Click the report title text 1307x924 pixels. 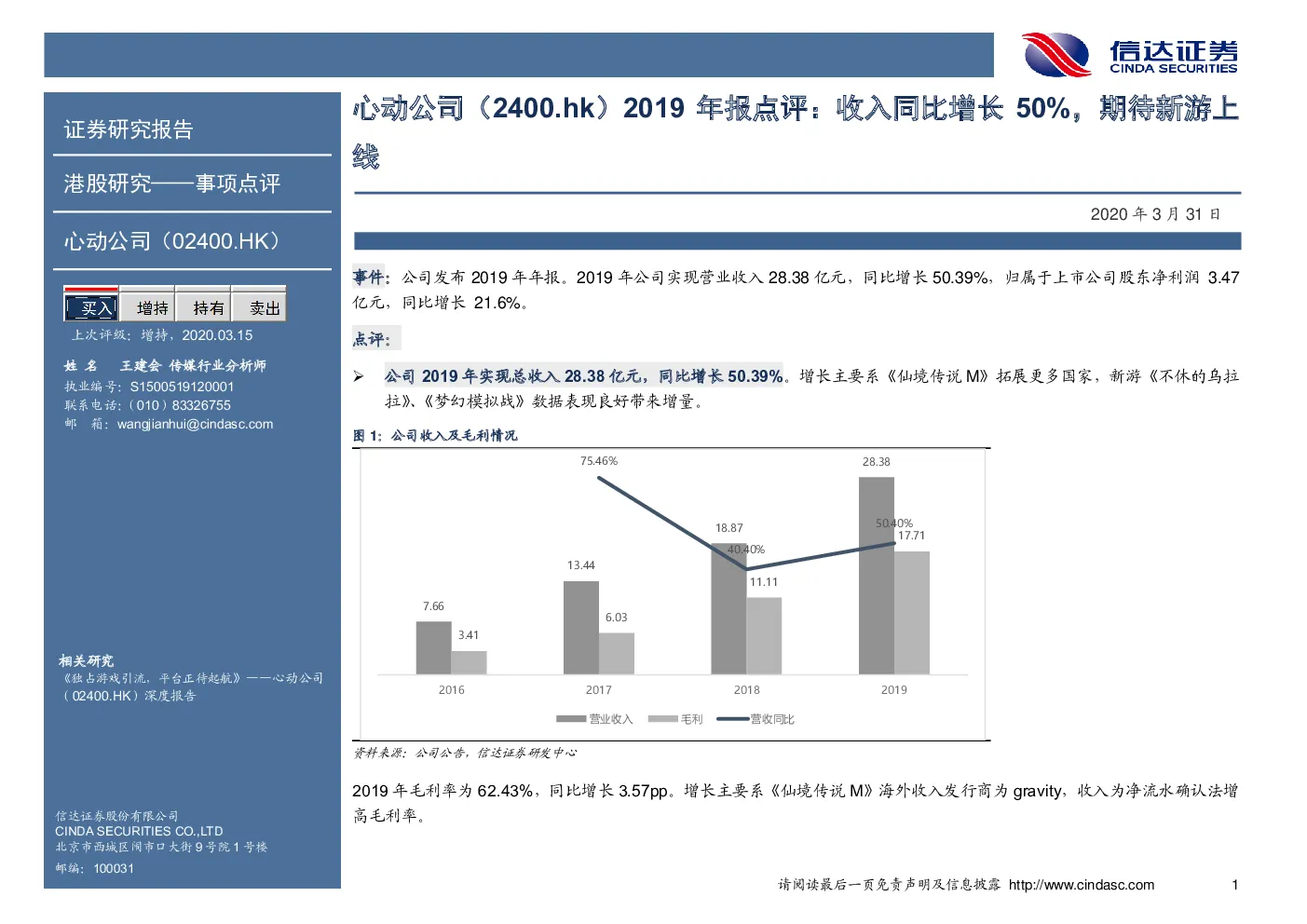tap(796, 131)
